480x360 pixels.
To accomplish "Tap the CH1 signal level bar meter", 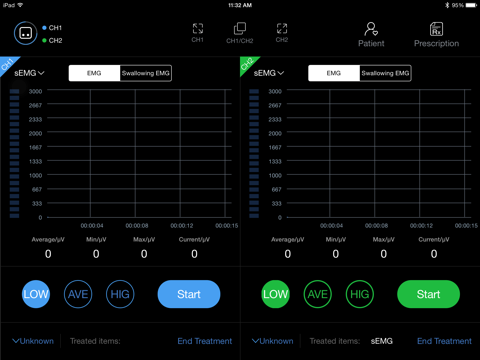I will 14,154.
